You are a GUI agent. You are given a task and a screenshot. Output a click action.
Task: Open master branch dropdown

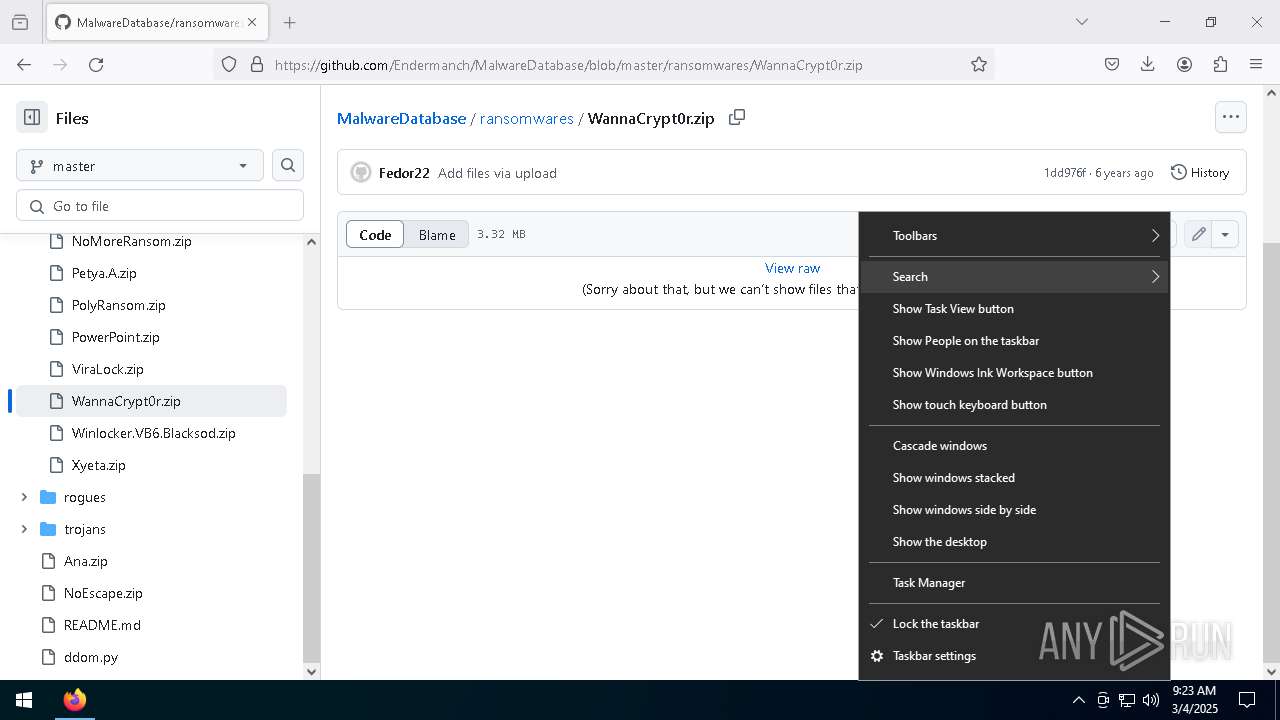(x=140, y=166)
